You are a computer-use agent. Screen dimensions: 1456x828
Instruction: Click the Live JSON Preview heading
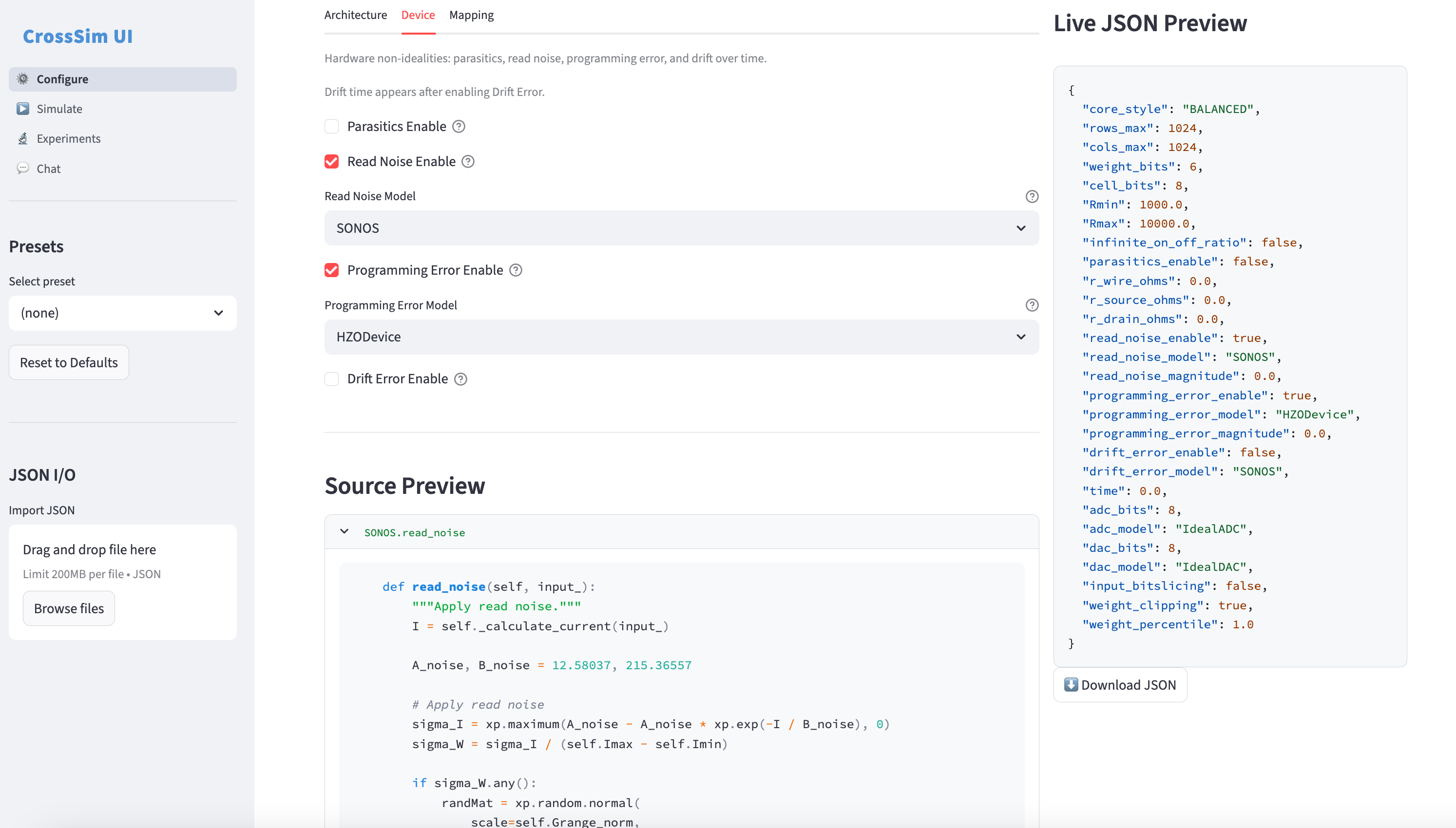(1150, 23)
